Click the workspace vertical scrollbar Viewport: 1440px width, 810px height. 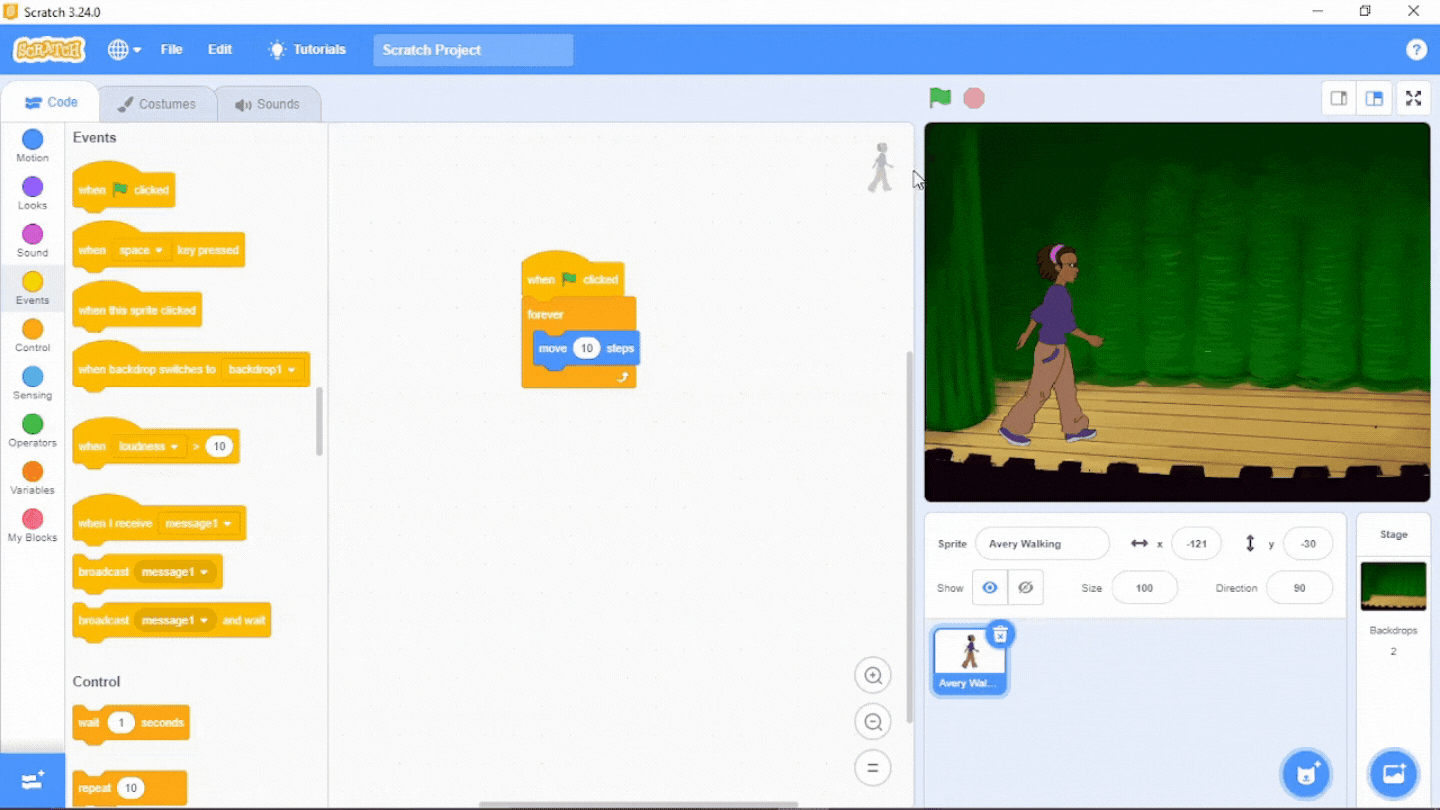[908, 536]
